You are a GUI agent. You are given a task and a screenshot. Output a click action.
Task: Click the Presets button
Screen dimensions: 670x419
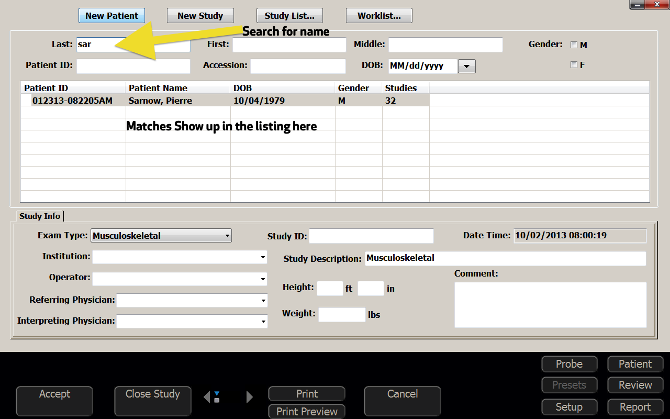(x=569, y=385)
